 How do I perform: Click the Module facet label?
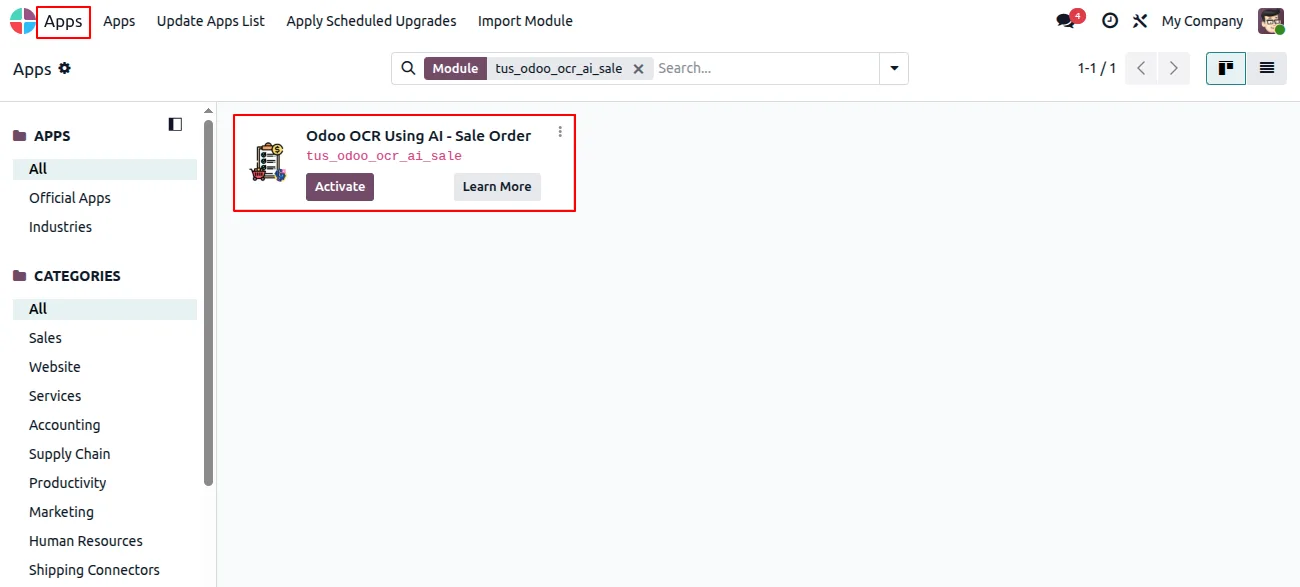point(455,68)
